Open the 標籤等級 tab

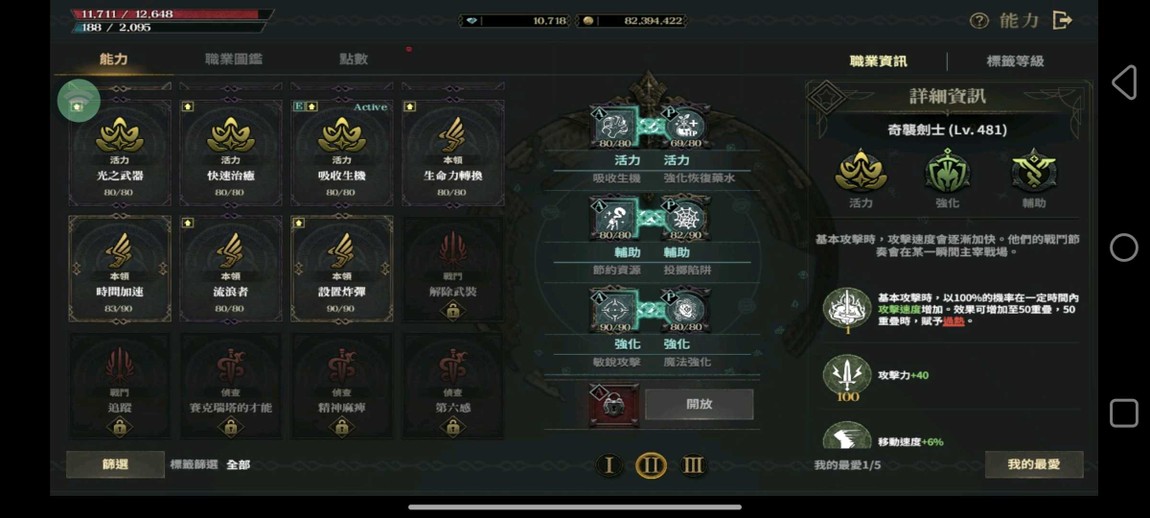pyautogui.click(x=1015, y=61)
